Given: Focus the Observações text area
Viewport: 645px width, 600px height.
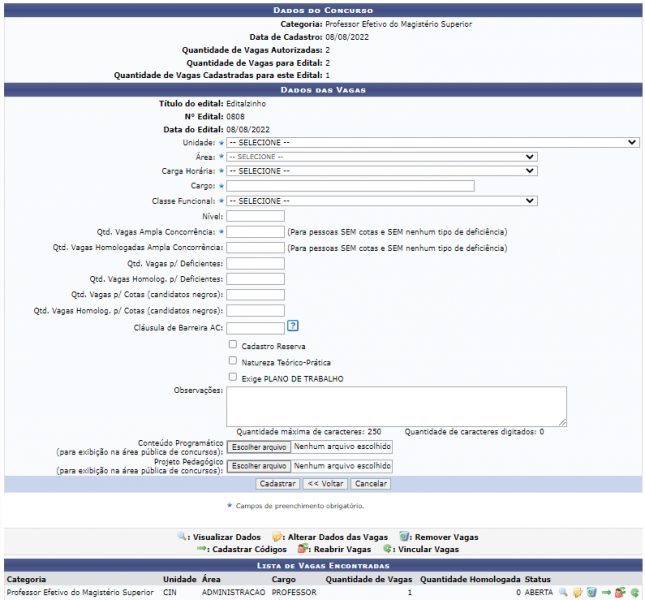Looking at the screenshot, I should click(396, 406).
